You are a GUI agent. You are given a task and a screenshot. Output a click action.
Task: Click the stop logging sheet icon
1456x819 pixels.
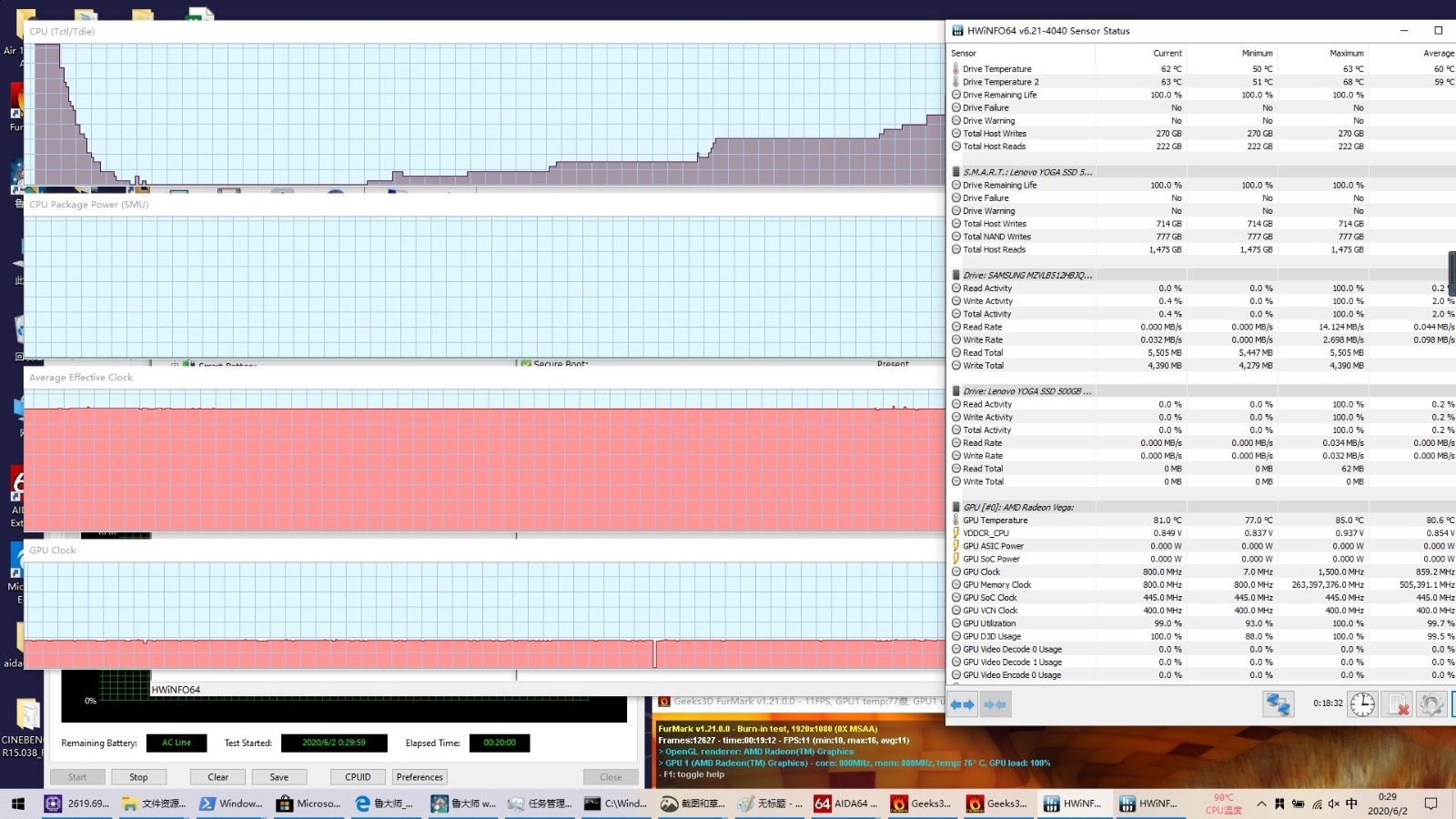click(1397, 704)
